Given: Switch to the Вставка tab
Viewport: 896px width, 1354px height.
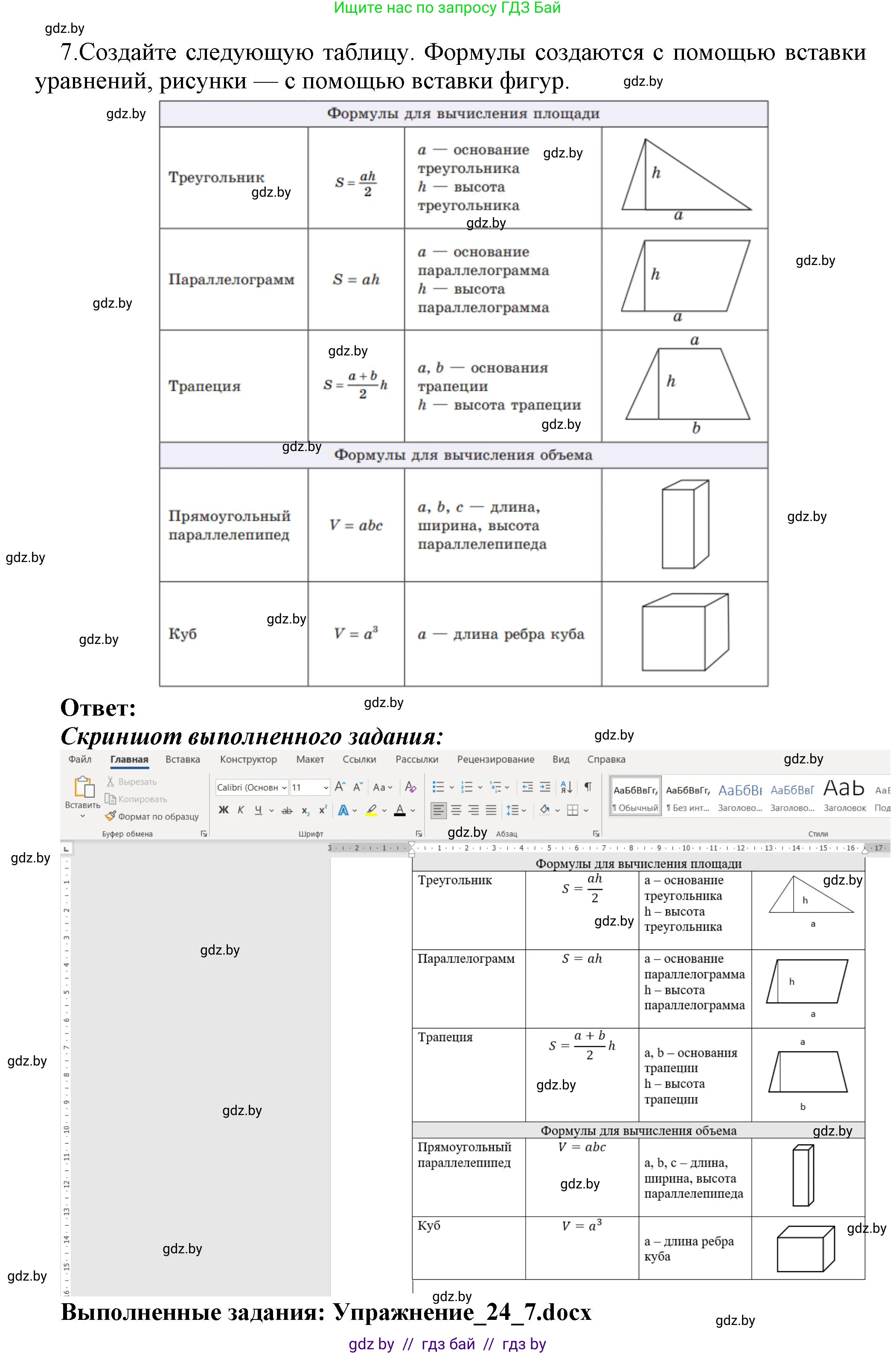Looking at the screenshot, I should (182, 760).
